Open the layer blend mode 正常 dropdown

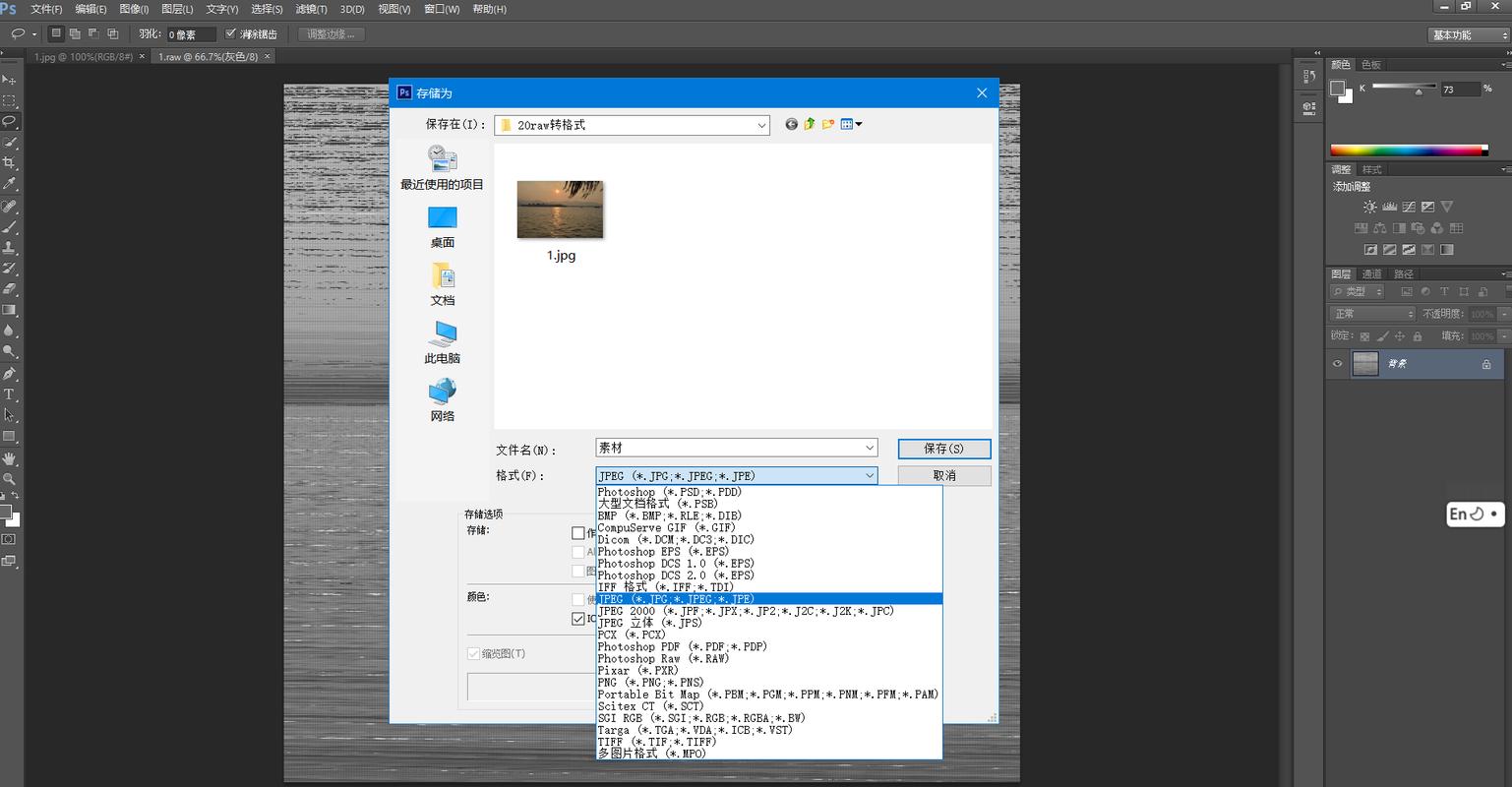pyautogui.click(x=1373, y=313)
